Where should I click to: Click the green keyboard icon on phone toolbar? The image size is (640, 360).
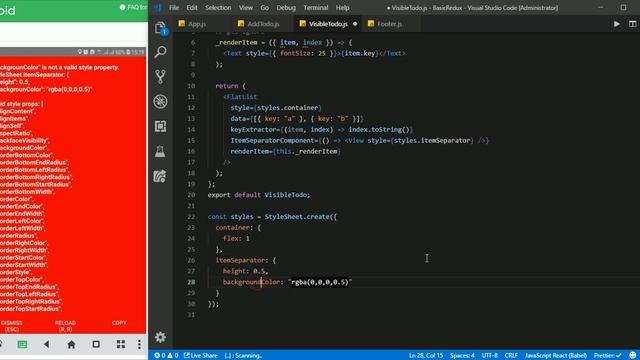tap(22, 344)
